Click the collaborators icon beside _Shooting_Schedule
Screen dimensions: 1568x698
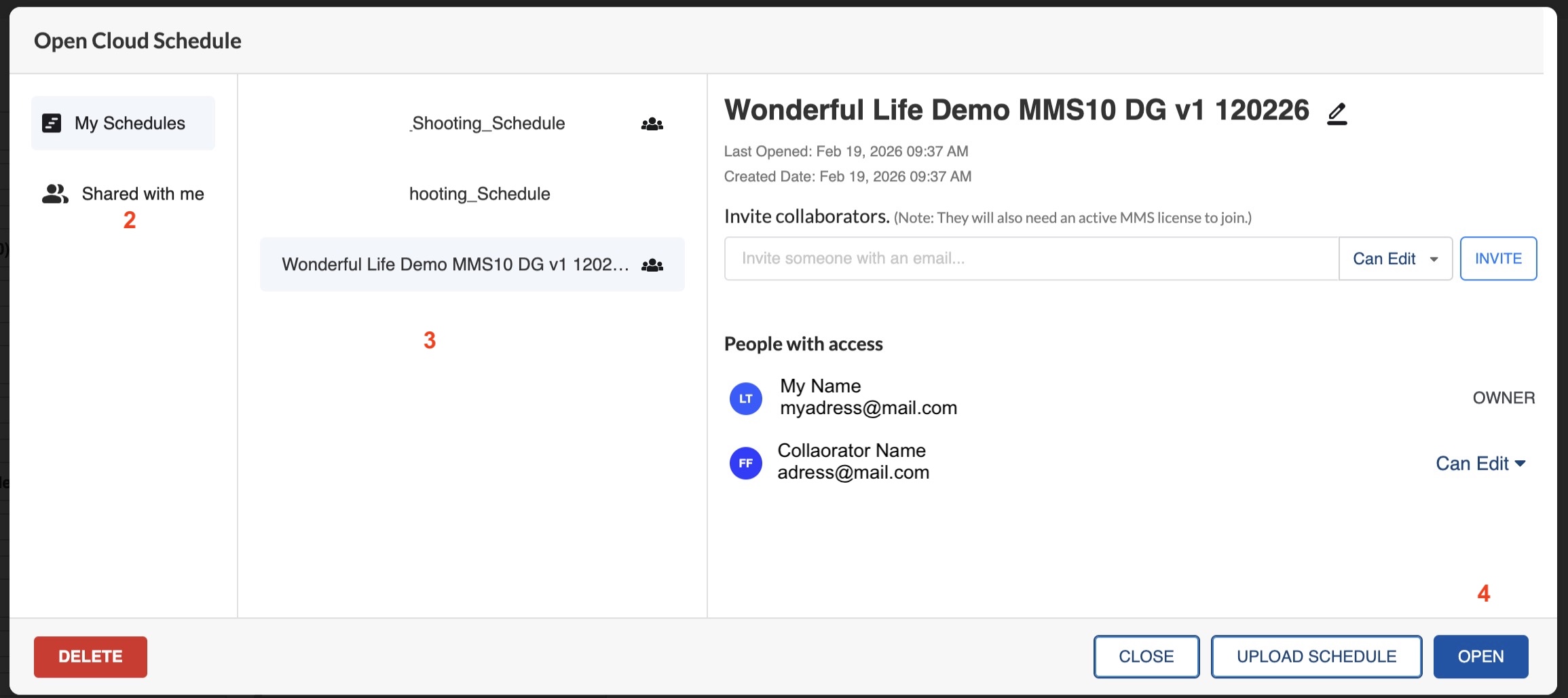[651, 124]
